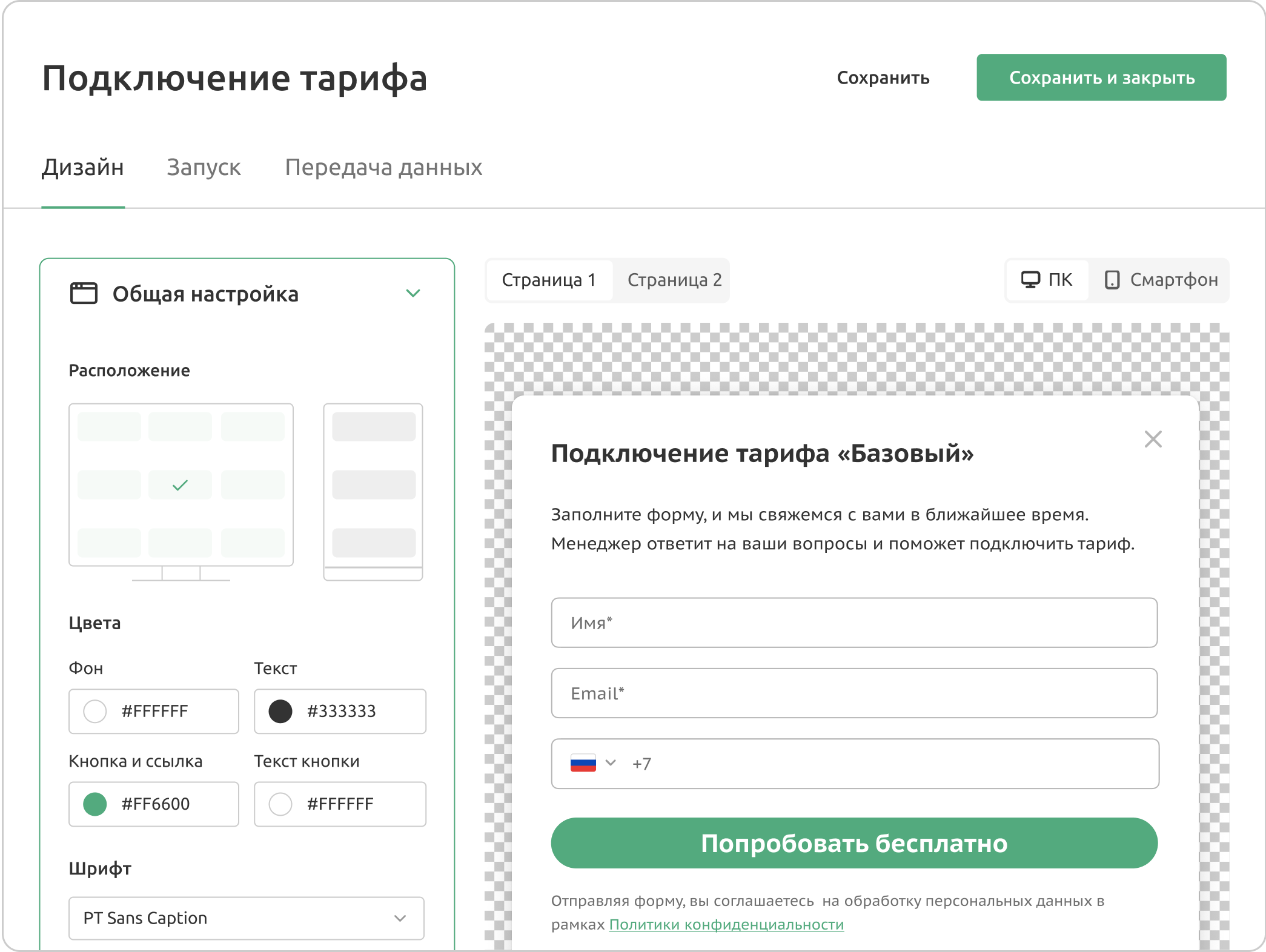Open the Запуск tab
Image resolution: width=1266 pixels, height=952 pixels.
point(204,167)
